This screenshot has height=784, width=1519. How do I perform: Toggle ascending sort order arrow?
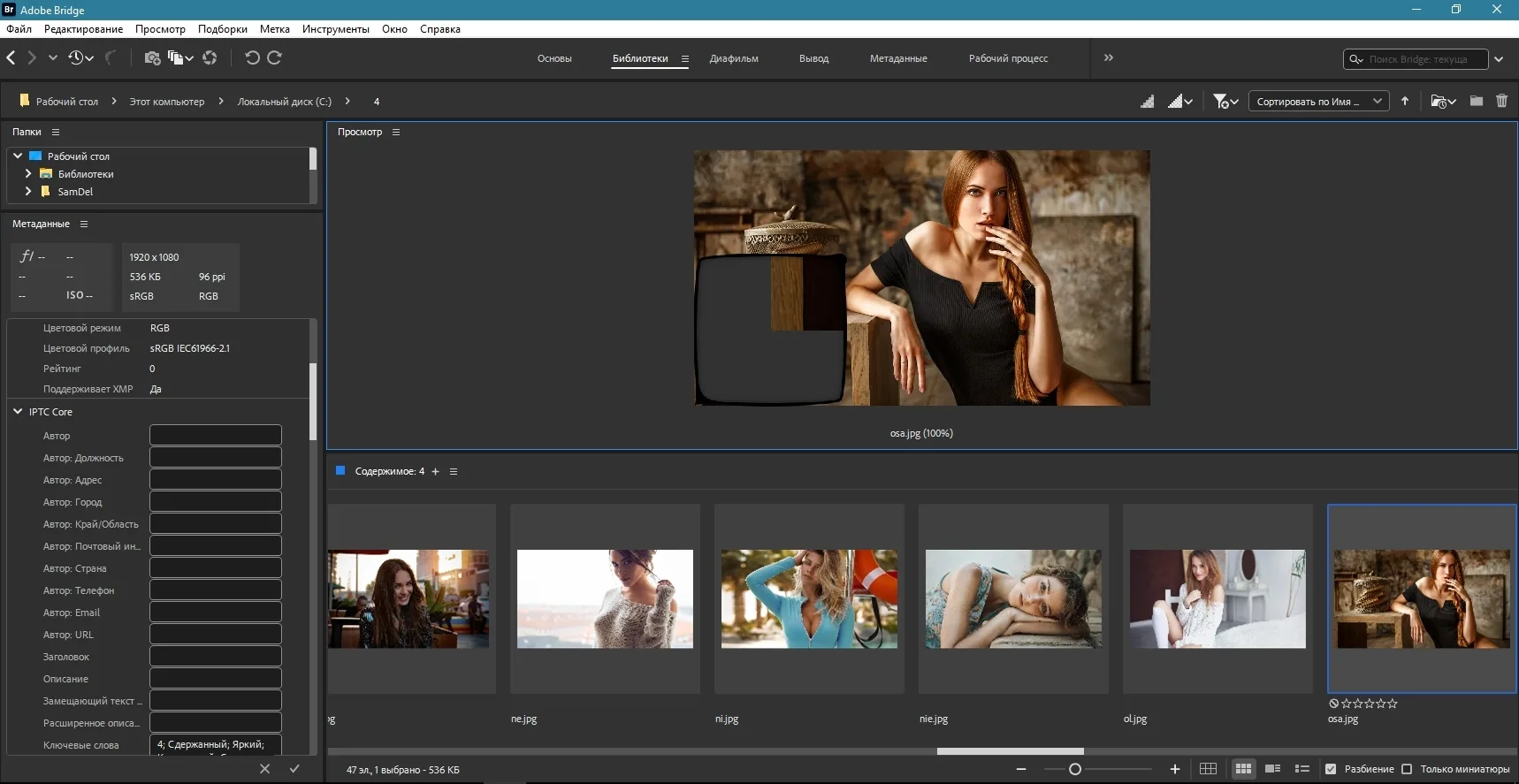coord(1405,102)
